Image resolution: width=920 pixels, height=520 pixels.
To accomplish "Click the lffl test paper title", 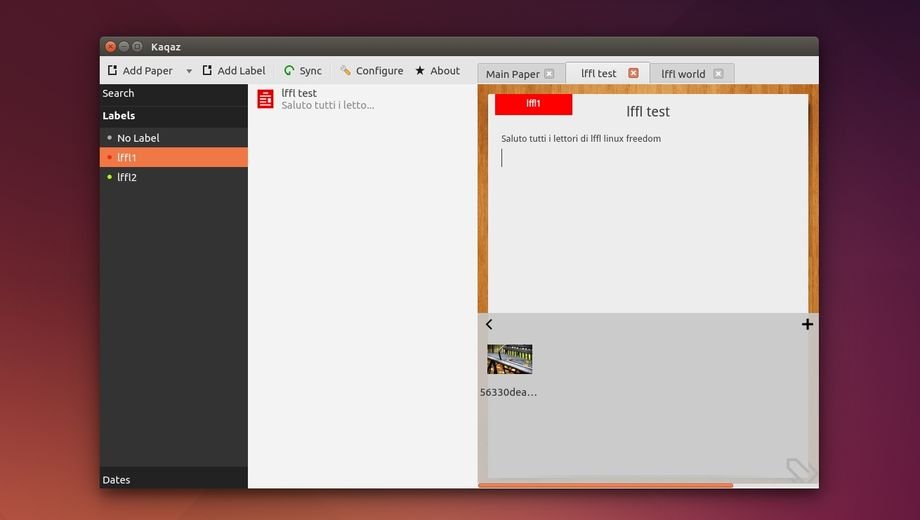I will point(648,112).
